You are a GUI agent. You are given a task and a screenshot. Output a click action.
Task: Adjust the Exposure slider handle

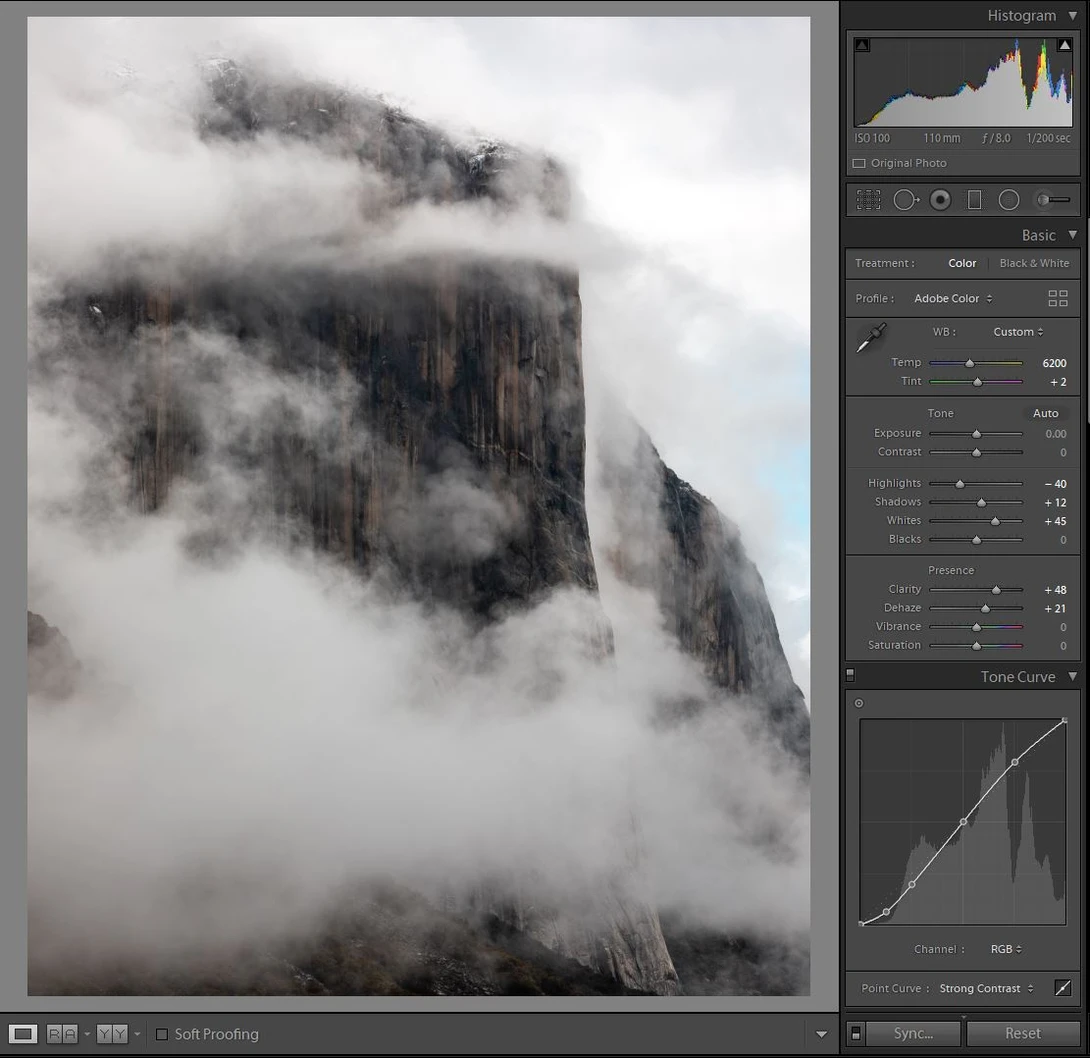click(976, 434)
